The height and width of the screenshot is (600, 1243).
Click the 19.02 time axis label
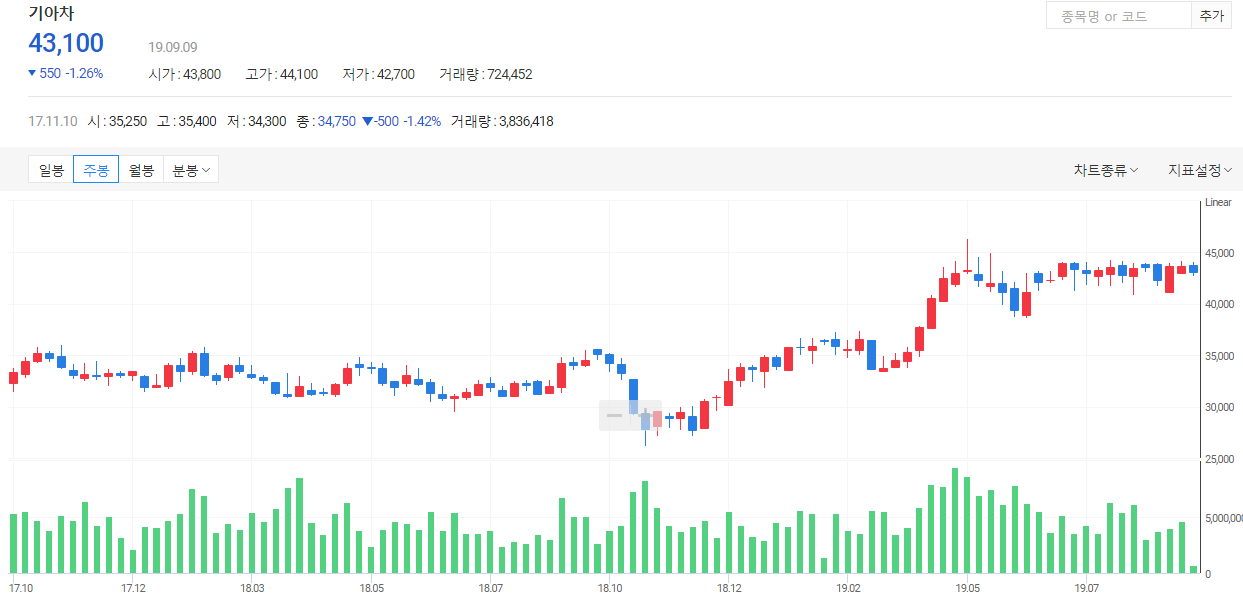pyautogui.click(x=848, y=588)
